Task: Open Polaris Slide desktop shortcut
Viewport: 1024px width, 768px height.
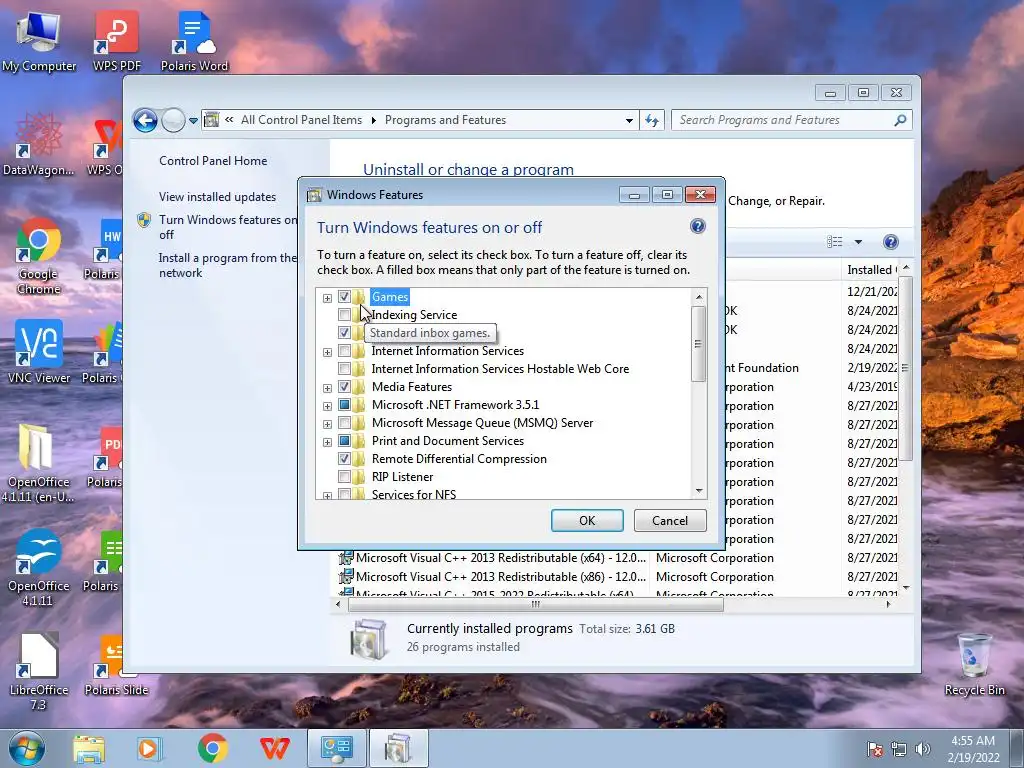Action: tap(116, 666)
